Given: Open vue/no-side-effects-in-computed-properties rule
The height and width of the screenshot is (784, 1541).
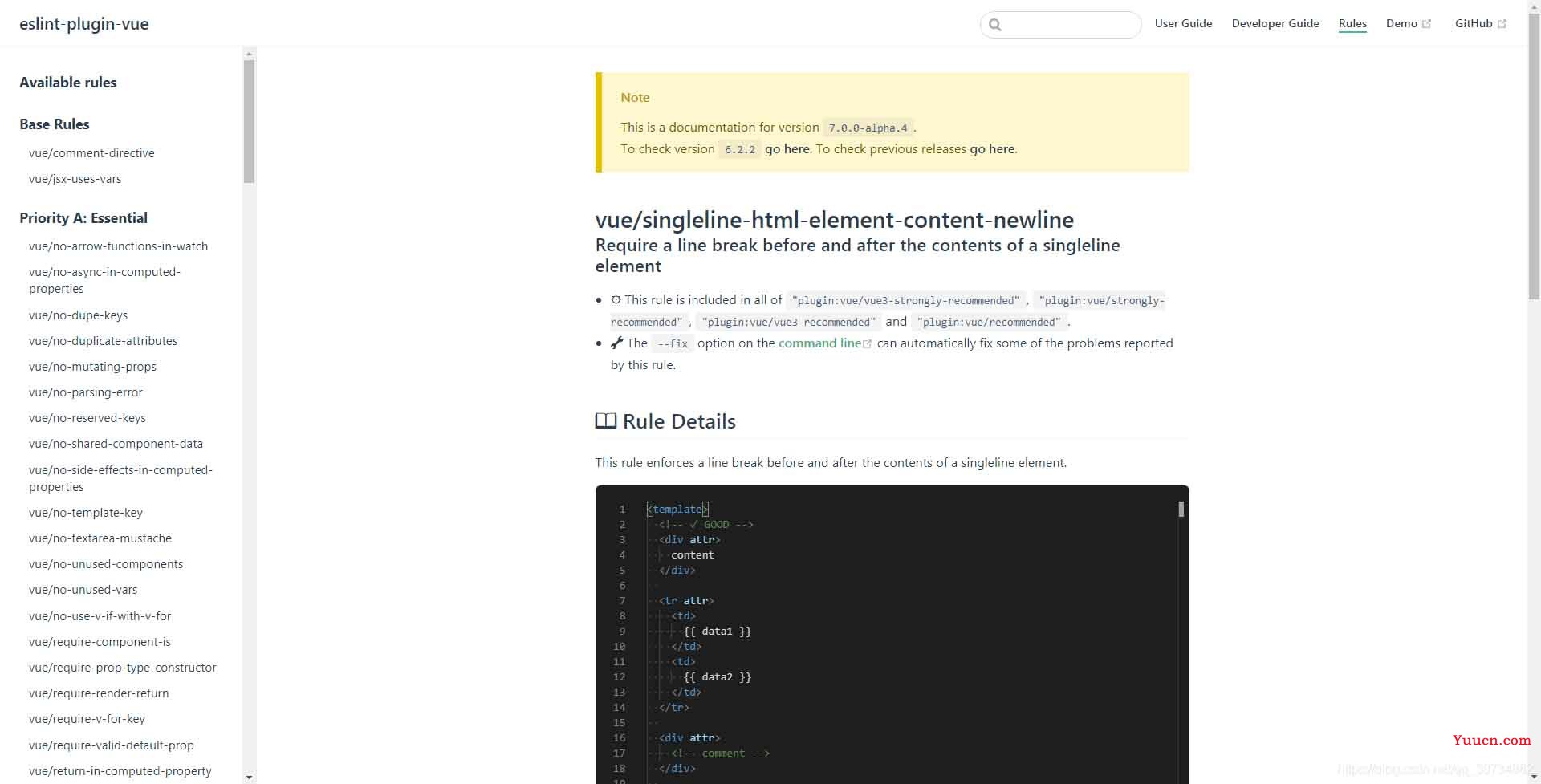Looking at the screenshot, I should point(120,478).
